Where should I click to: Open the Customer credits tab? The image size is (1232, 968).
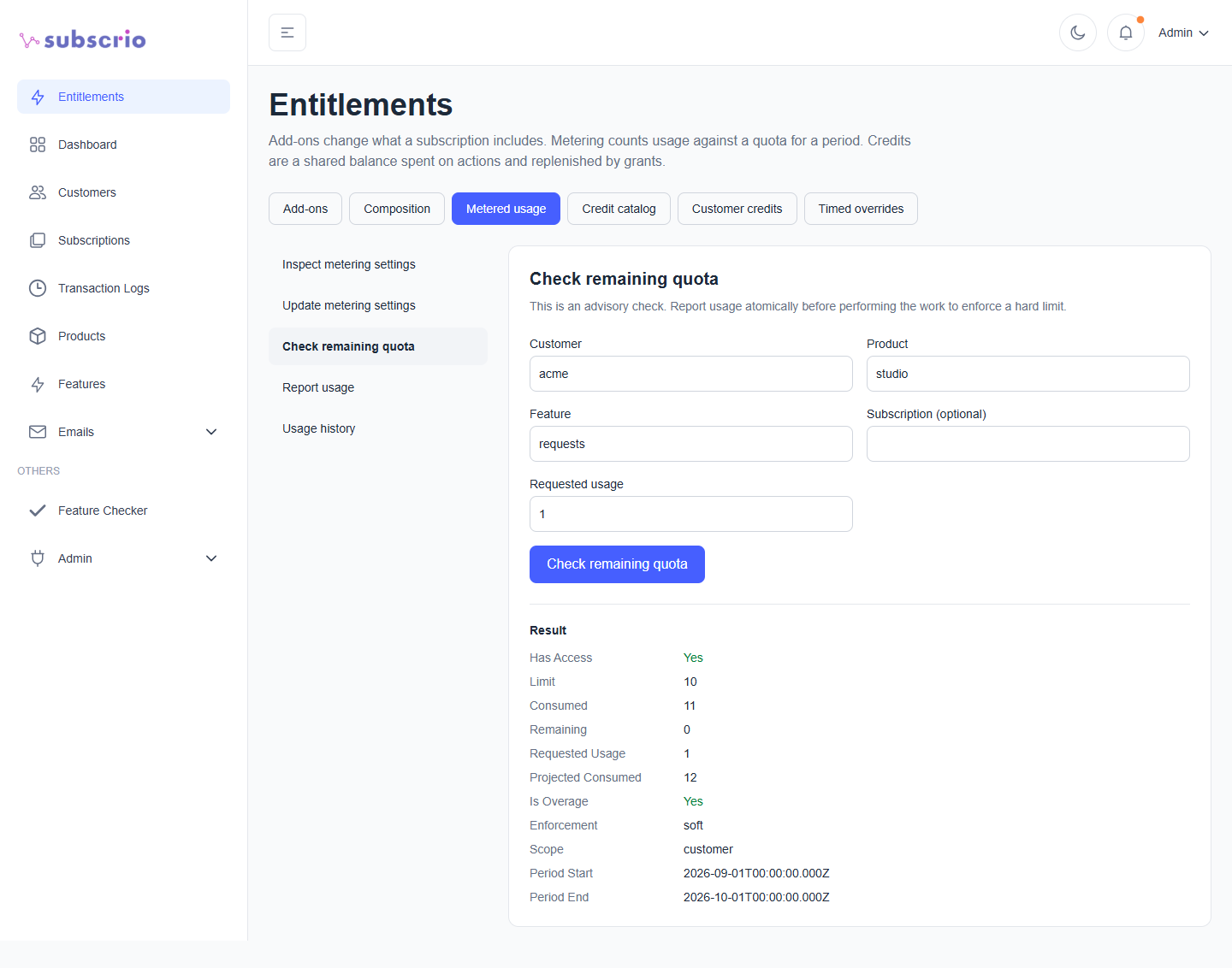737,209
